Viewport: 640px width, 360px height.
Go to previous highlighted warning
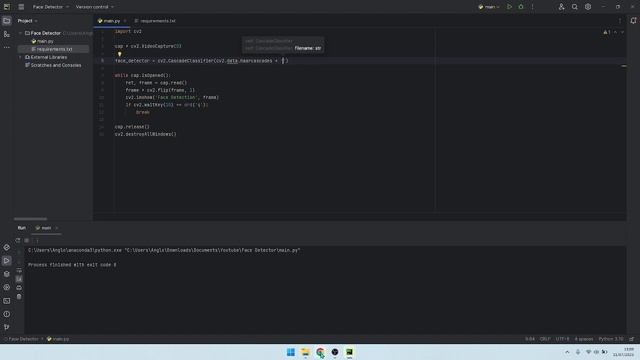click(x=616, y=32)
